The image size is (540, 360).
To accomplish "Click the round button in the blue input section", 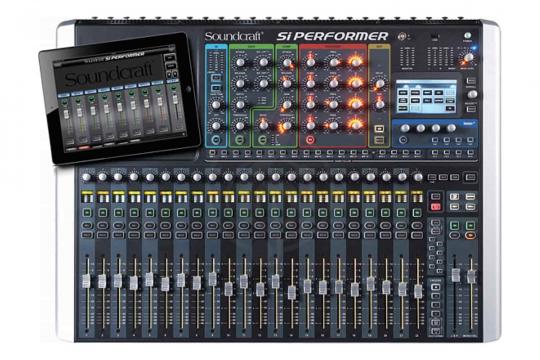I will coord(216,140).
